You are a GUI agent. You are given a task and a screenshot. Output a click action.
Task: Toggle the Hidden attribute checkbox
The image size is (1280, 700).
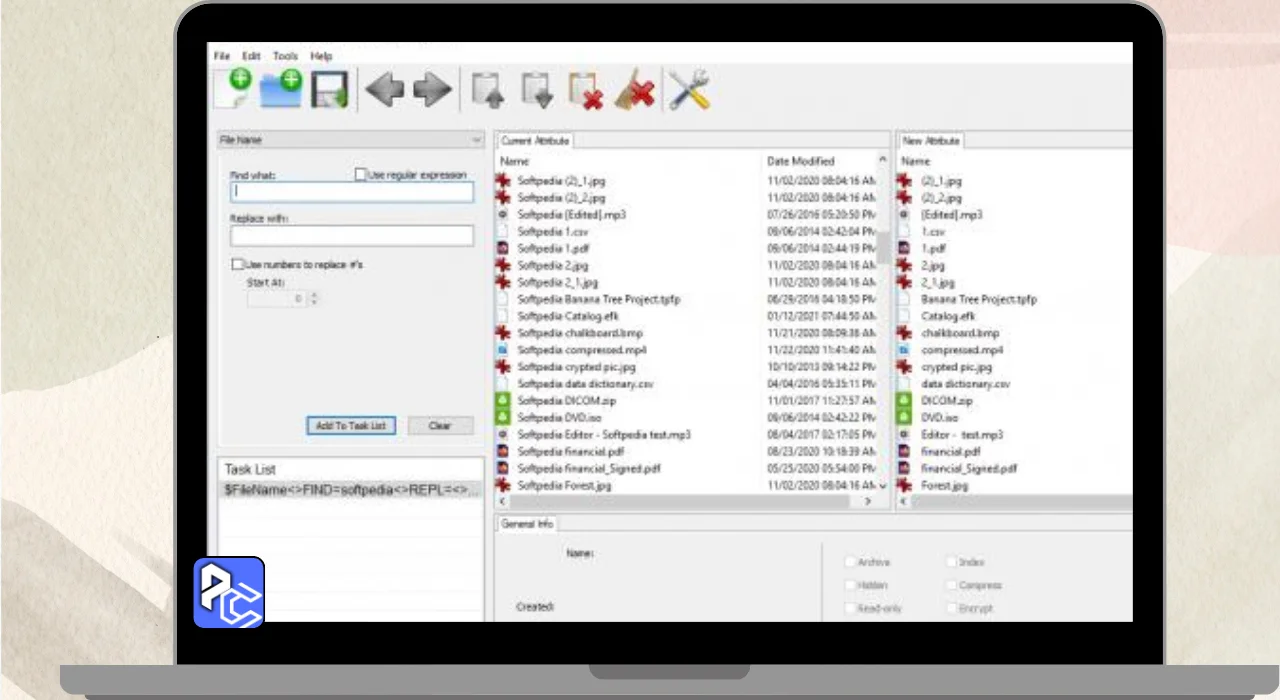point(850,586)
